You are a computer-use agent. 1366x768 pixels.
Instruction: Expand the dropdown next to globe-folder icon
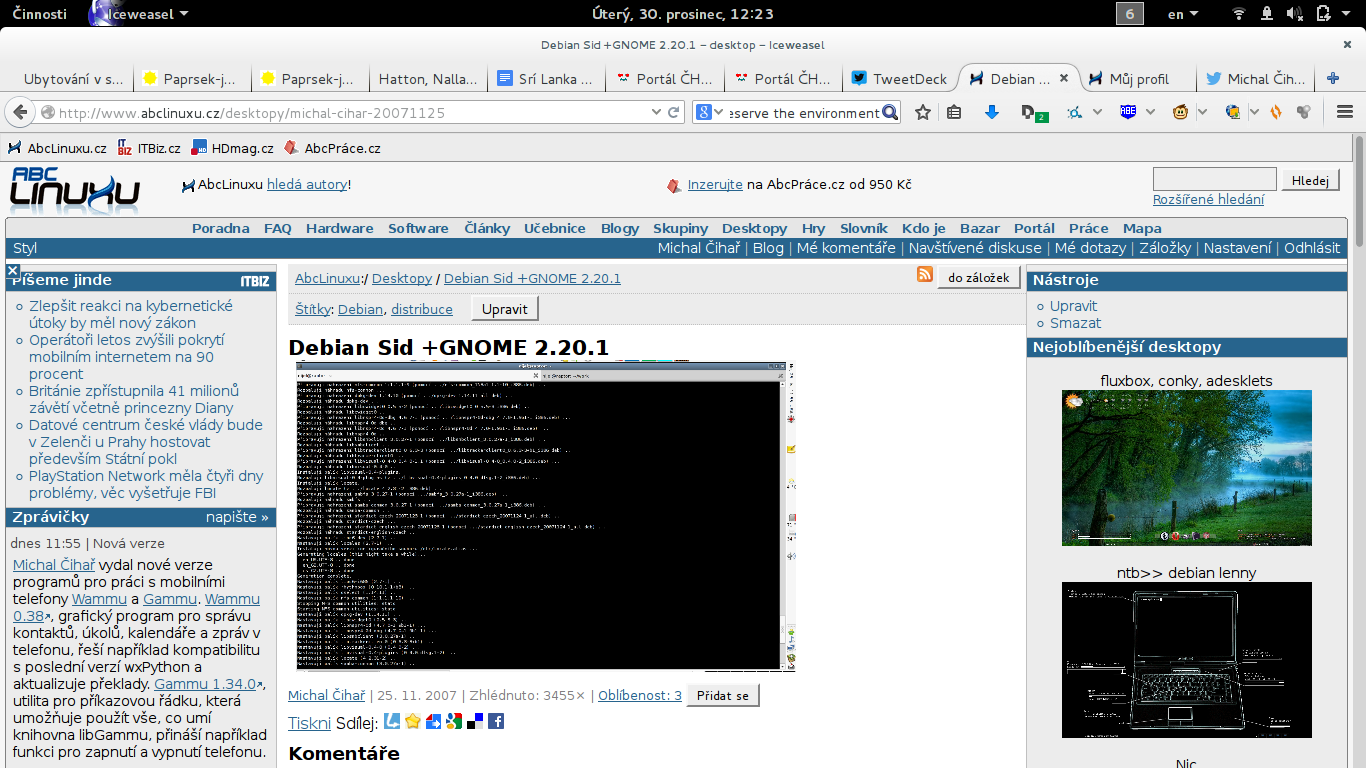[1254, 113]
